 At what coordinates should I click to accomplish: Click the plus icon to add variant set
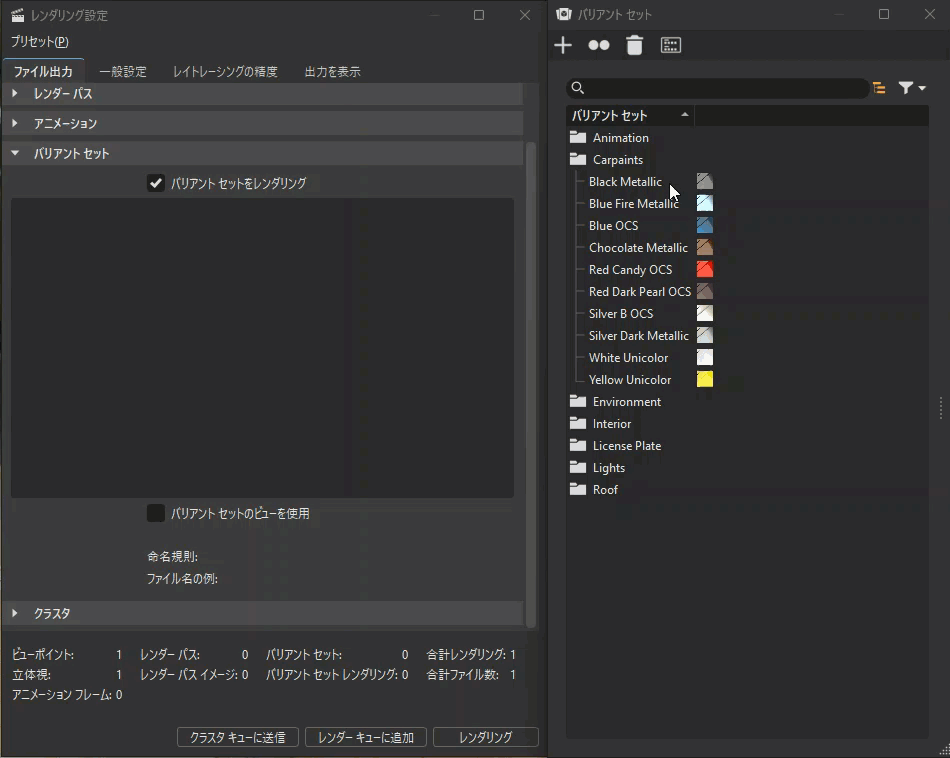pyautogui.click(x=563, y=45)
